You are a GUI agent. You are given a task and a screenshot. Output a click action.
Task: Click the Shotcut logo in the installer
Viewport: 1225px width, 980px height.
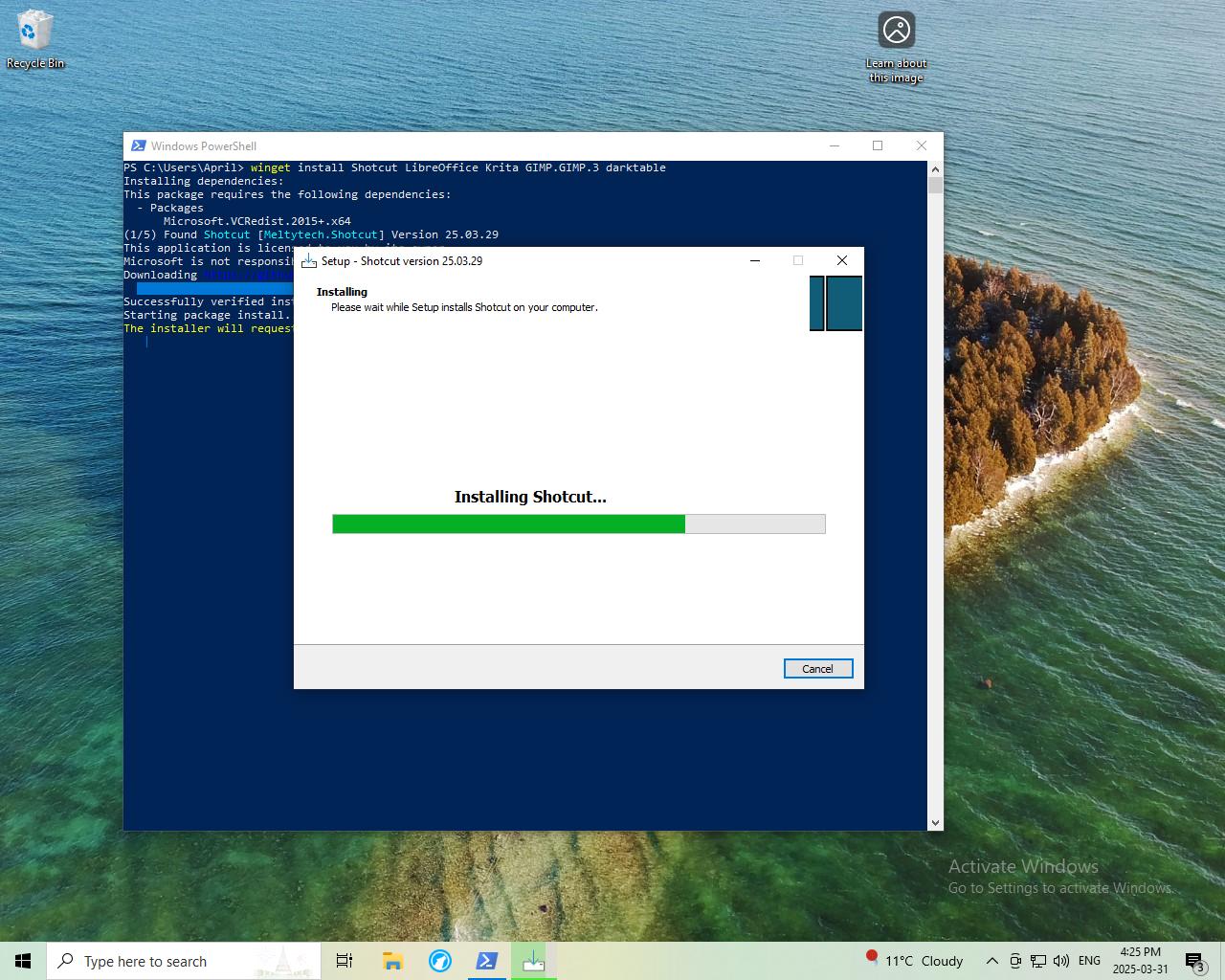pos(835,303)
